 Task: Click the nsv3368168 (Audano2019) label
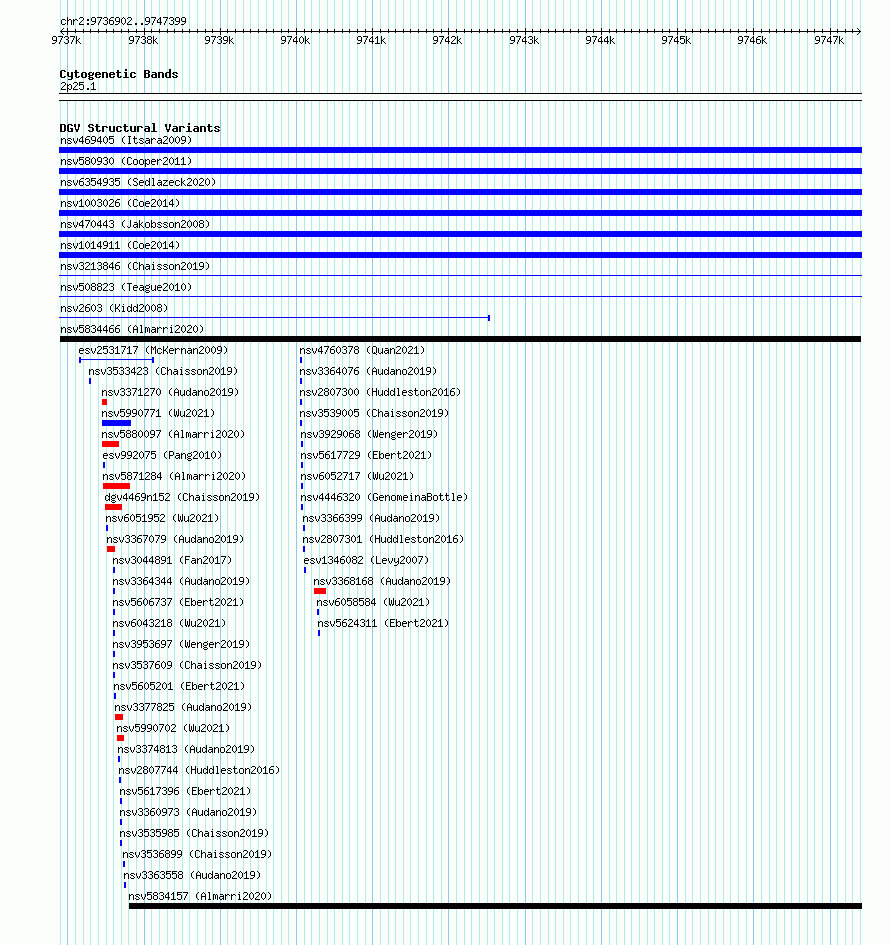tap(382, 582)
